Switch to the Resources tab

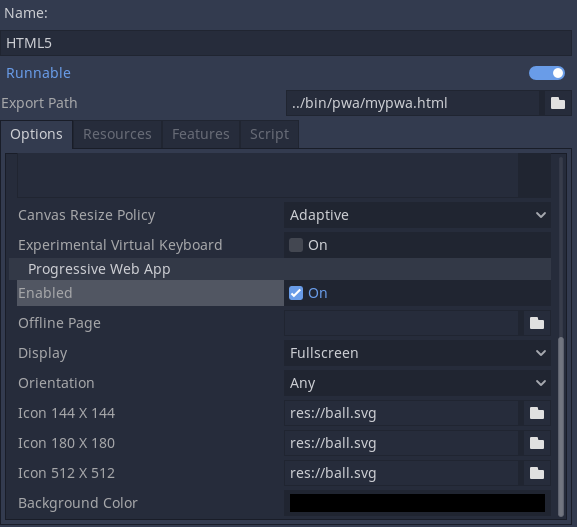point(117,134)
